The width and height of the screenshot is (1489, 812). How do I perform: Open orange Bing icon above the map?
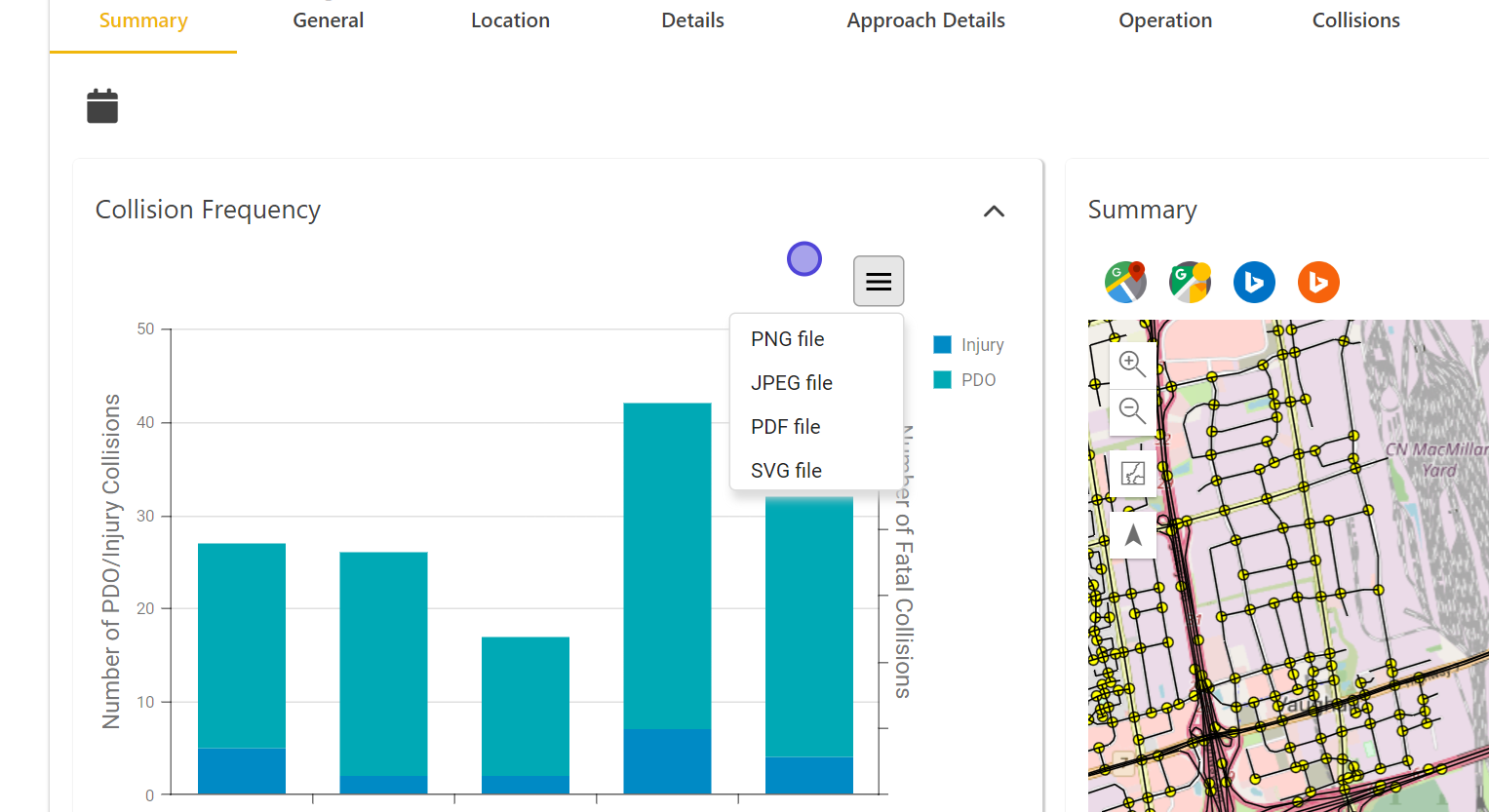click(x=1318, y=283)
